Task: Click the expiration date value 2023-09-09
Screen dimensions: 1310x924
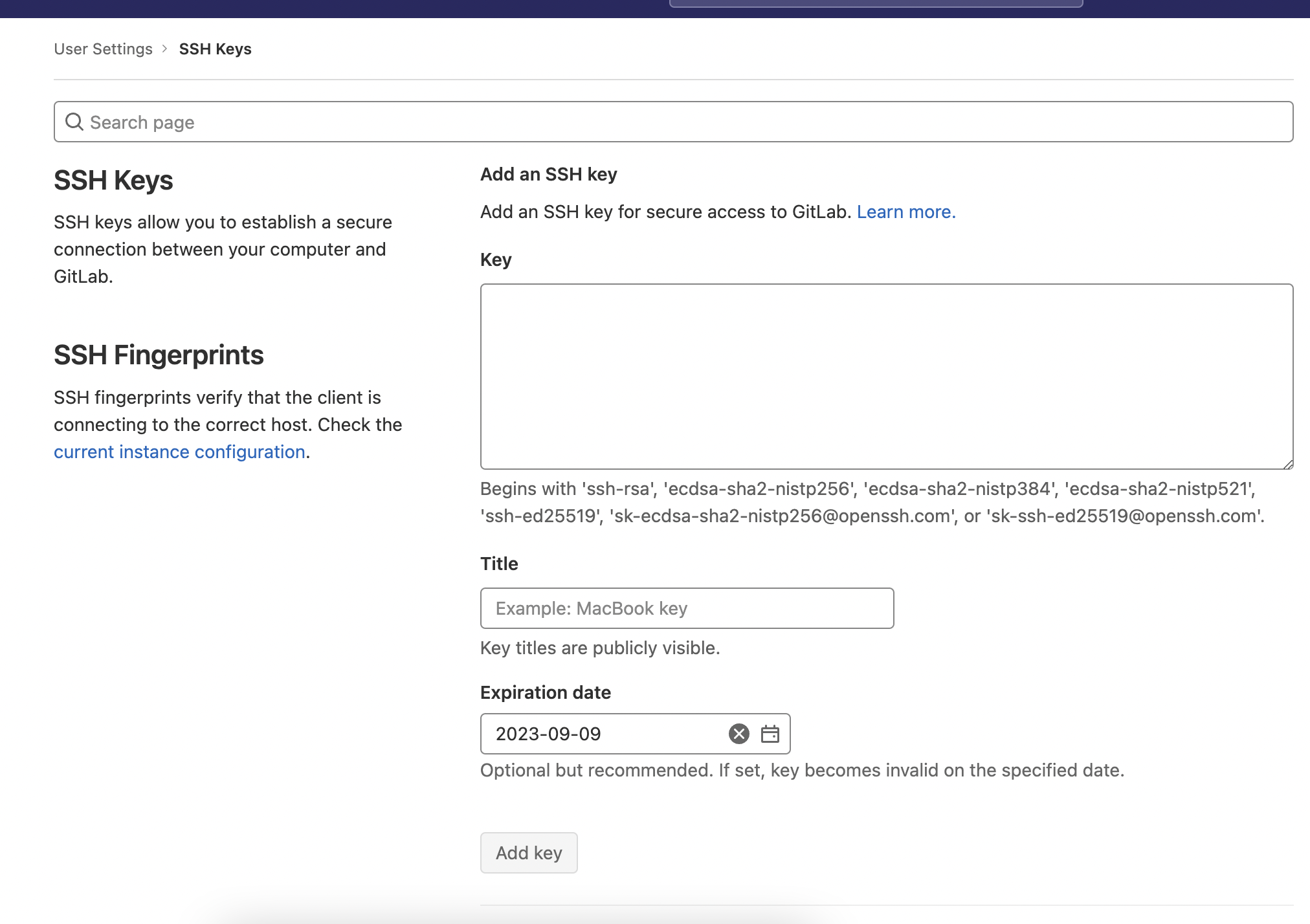Action: [x=548, y=734]
